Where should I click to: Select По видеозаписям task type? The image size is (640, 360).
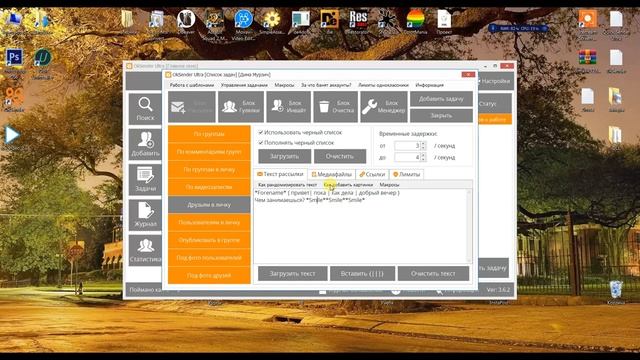(x=209, y=187)
